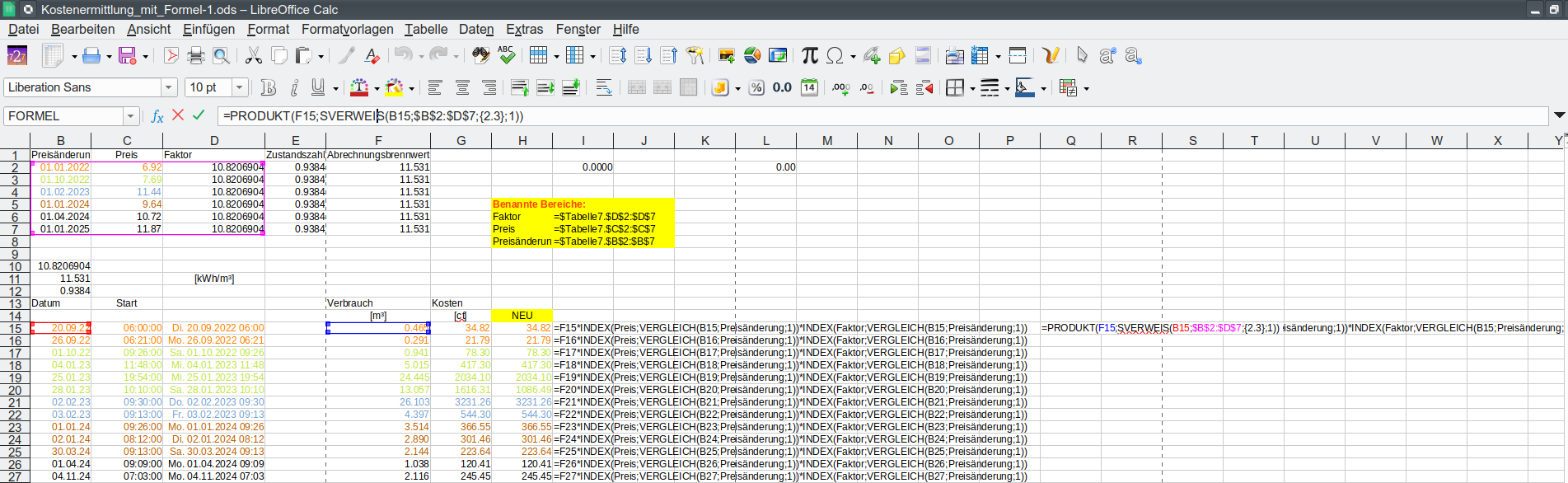Click the Print icon

click(196, 55)
